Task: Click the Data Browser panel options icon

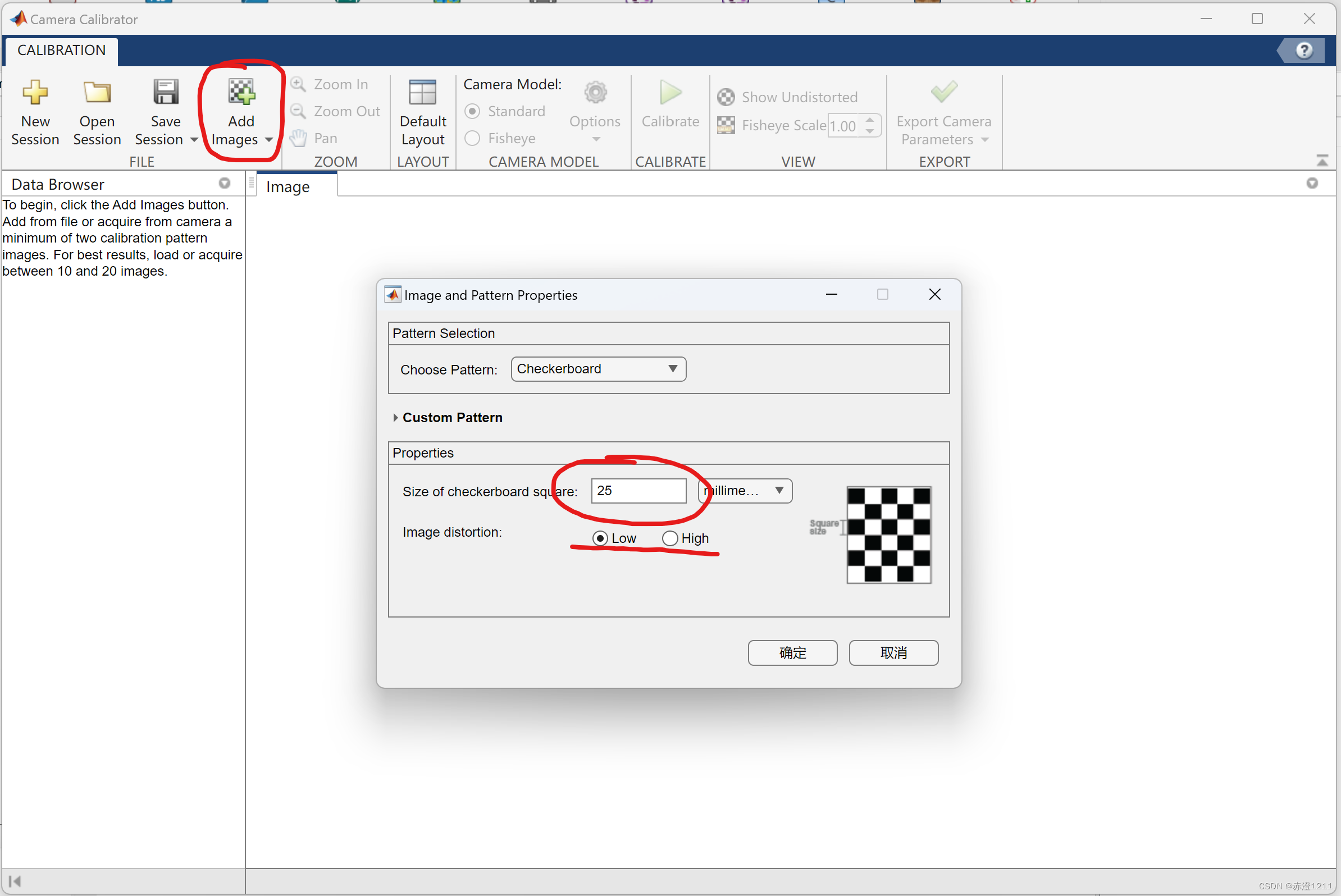Action: [225, 183]
